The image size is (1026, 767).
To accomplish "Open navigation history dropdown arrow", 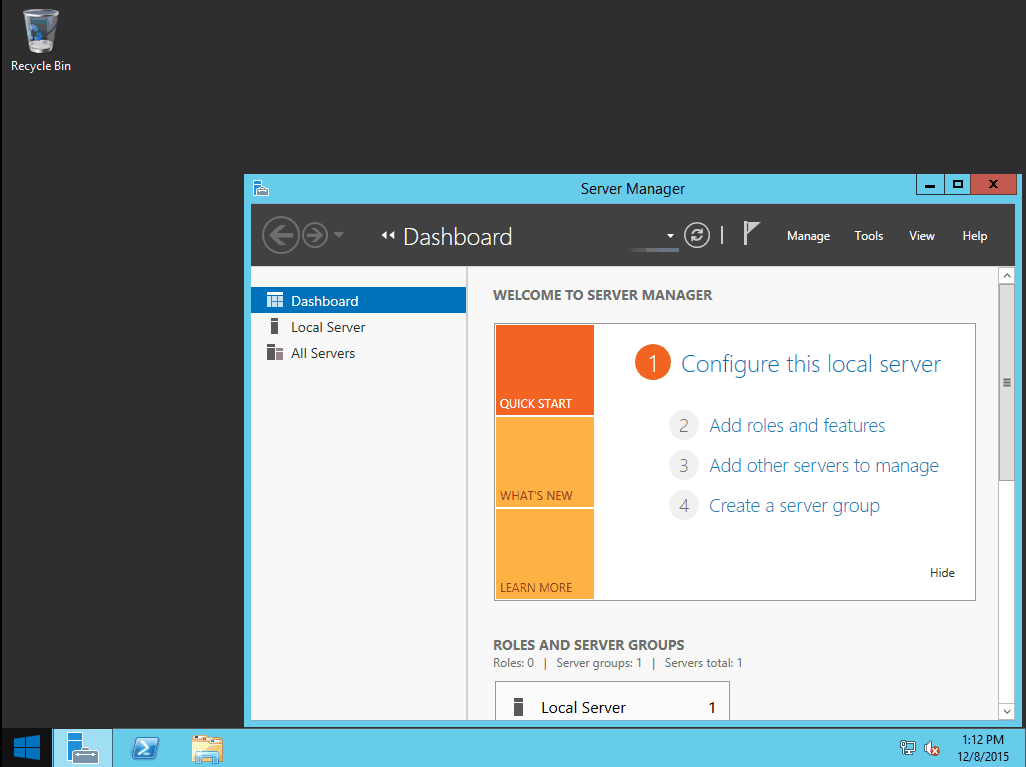I will click(339, 234).
